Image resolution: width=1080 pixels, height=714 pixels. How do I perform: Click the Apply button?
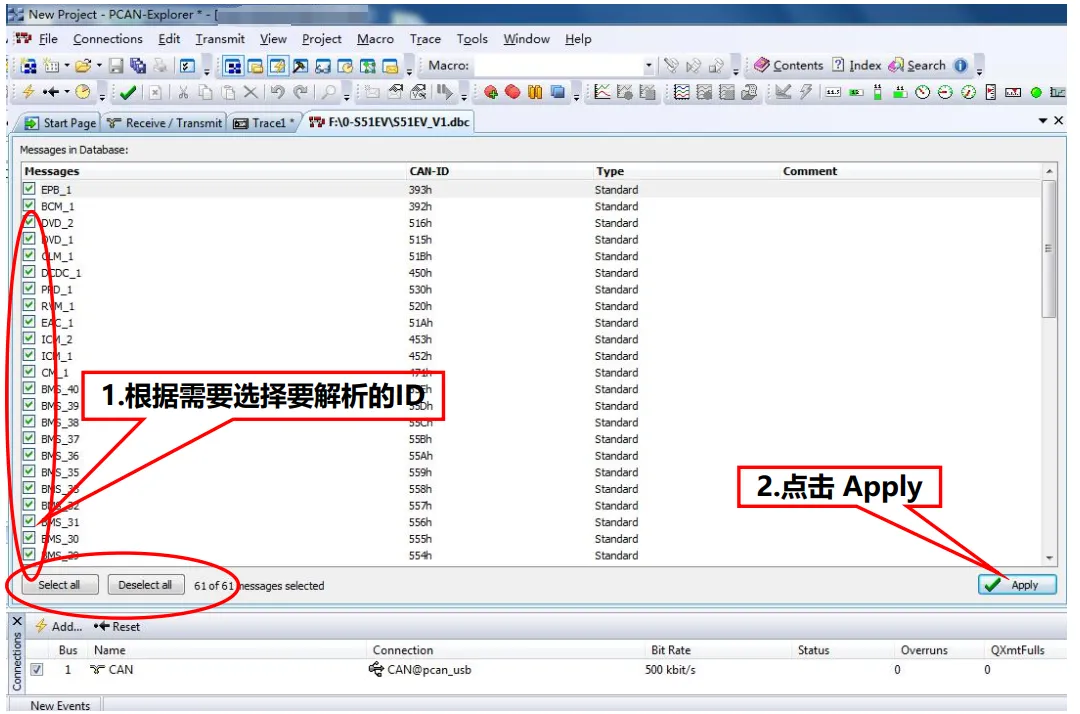click(x=1017, y=585)
